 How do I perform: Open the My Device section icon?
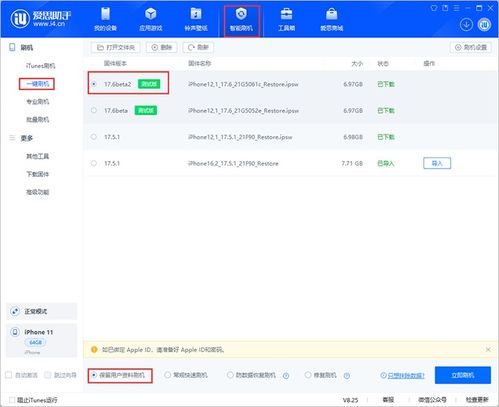105,14
